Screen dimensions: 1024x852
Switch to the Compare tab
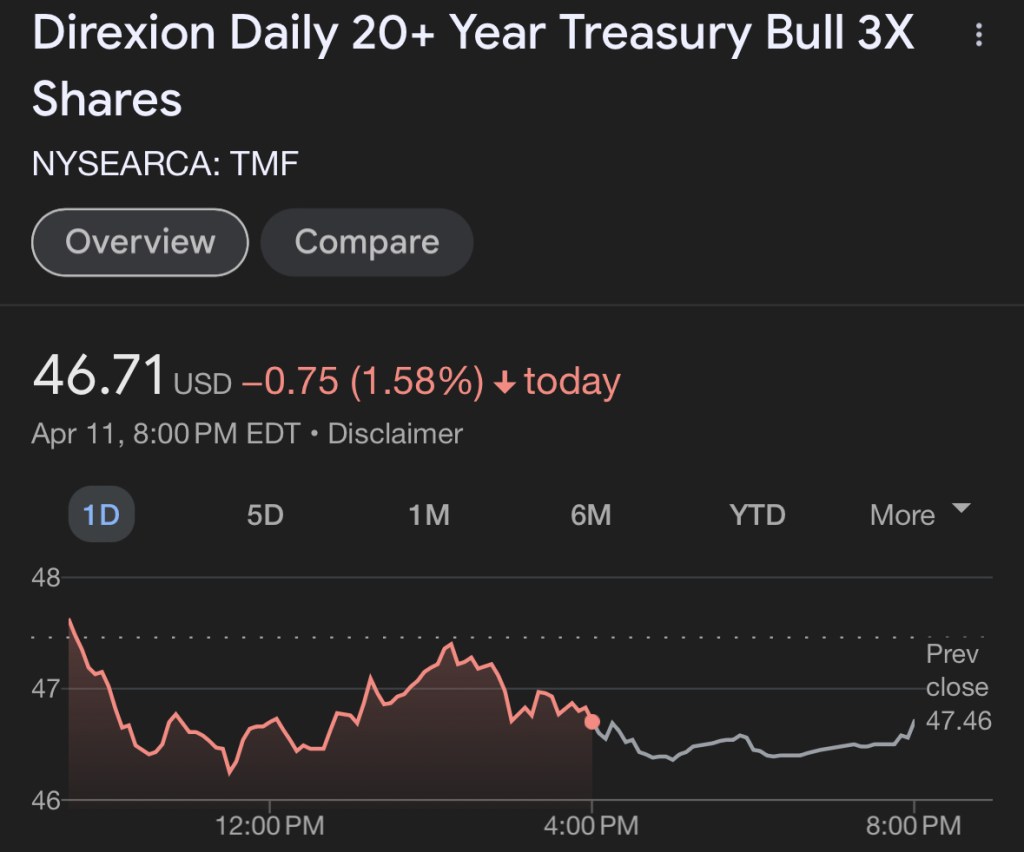coord(366,242)
